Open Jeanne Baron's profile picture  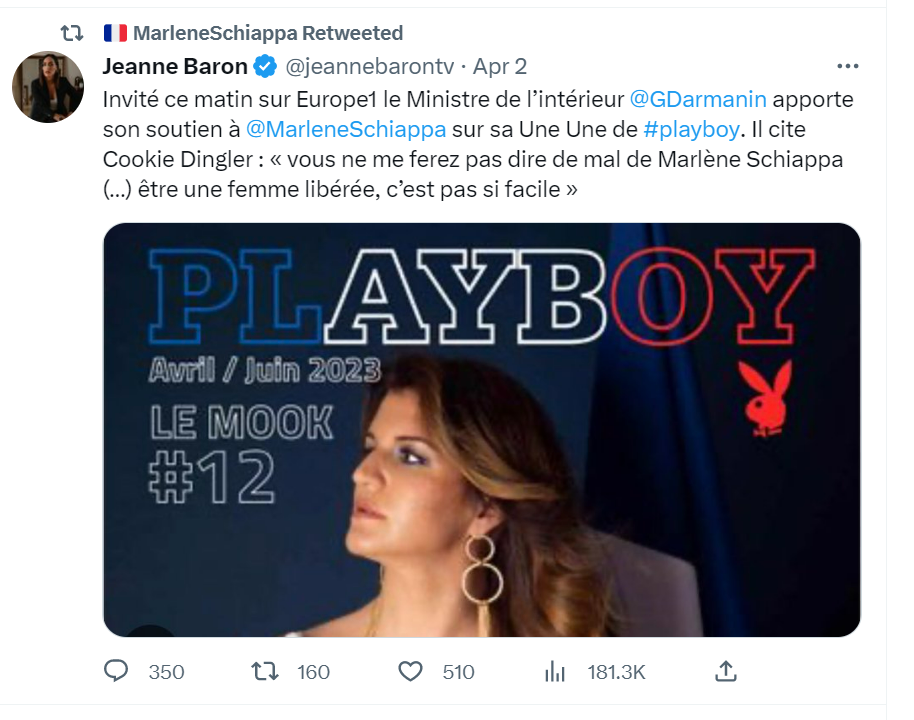click(x=47, y=87)
